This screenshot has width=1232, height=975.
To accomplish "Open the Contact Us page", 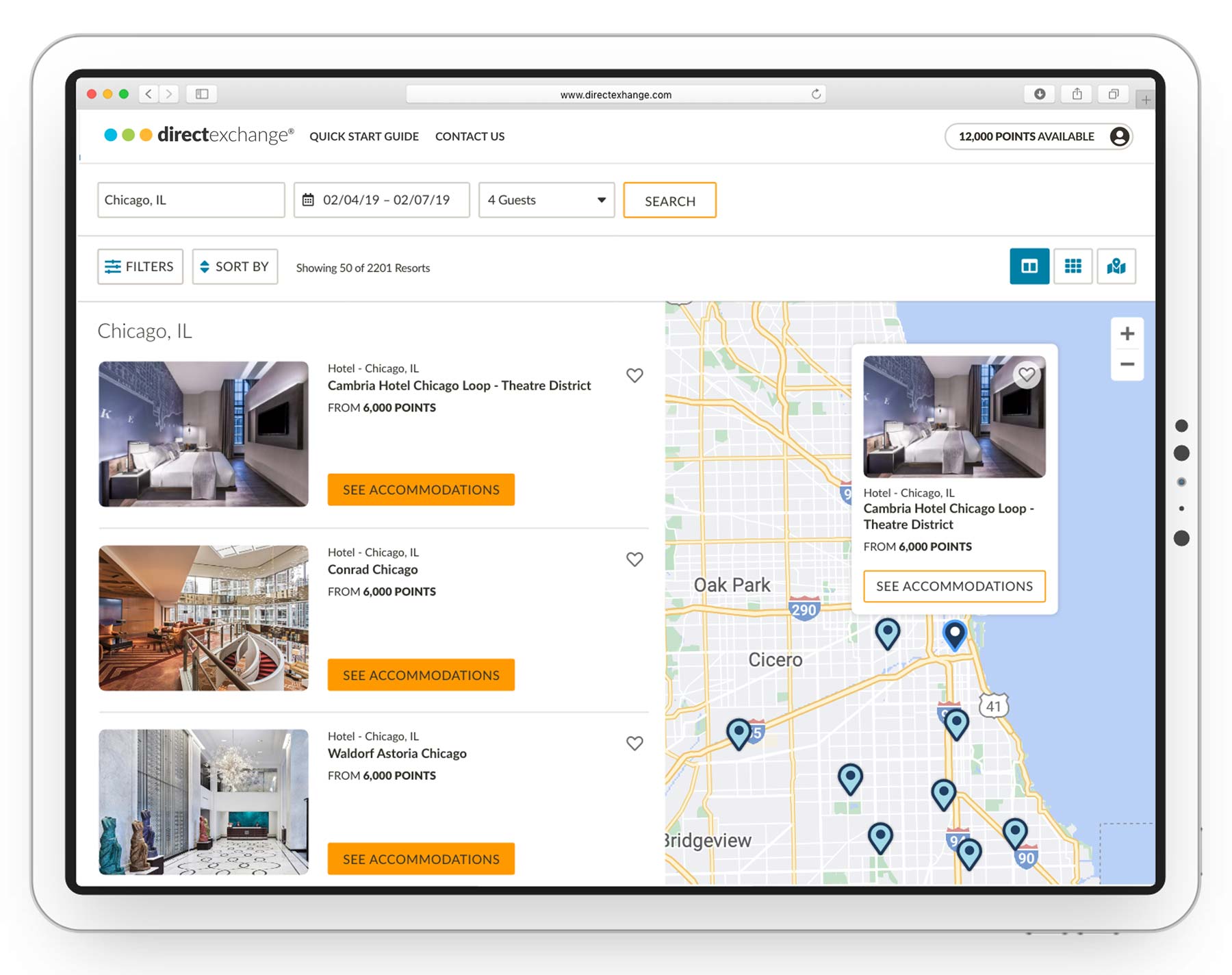I will [470, 136].
